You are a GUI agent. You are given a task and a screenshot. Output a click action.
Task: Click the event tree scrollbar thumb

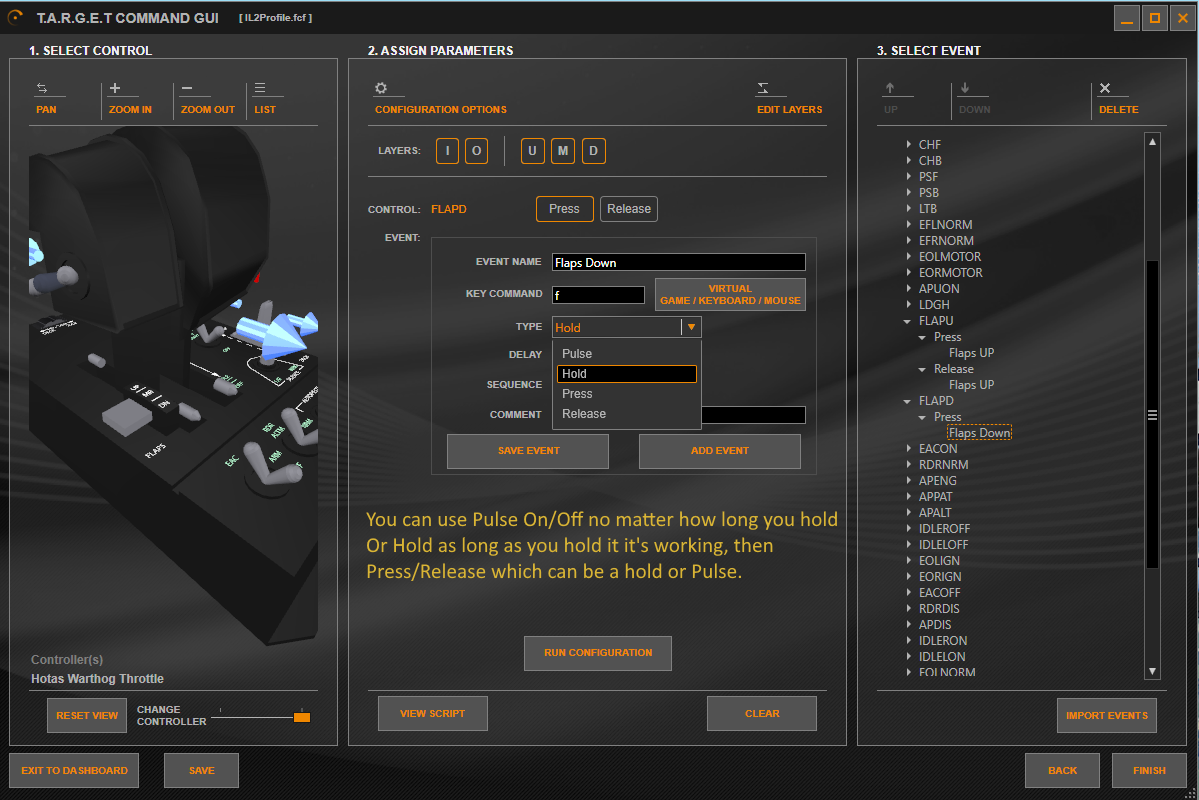1152,415
